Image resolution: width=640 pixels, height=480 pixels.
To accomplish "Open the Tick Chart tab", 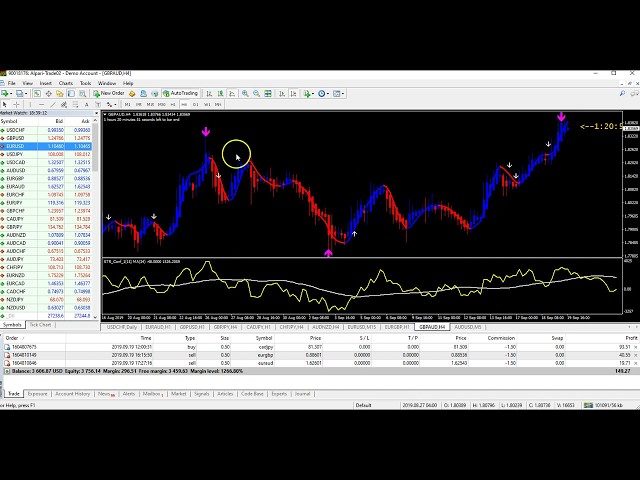I will pos(40,325).
